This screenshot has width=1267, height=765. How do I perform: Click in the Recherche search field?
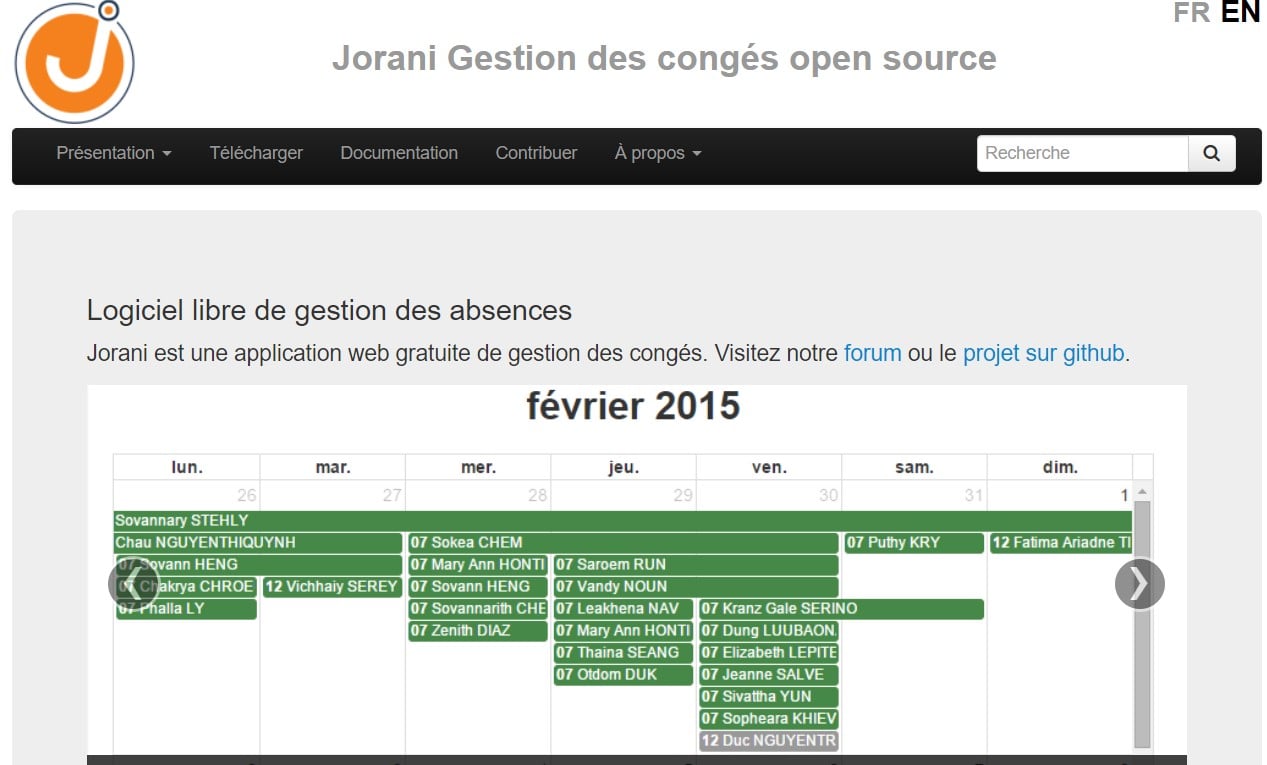(x=1082, y=153)
